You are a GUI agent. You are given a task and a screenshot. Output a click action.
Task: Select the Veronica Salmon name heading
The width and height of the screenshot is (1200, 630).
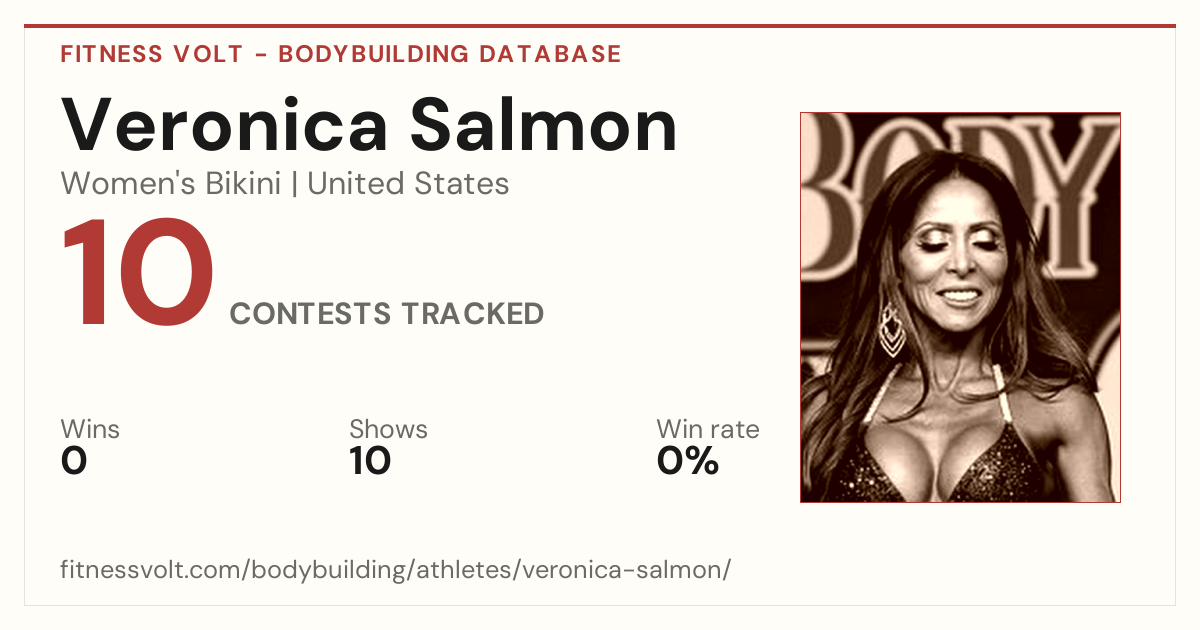[x=369, y=126]
